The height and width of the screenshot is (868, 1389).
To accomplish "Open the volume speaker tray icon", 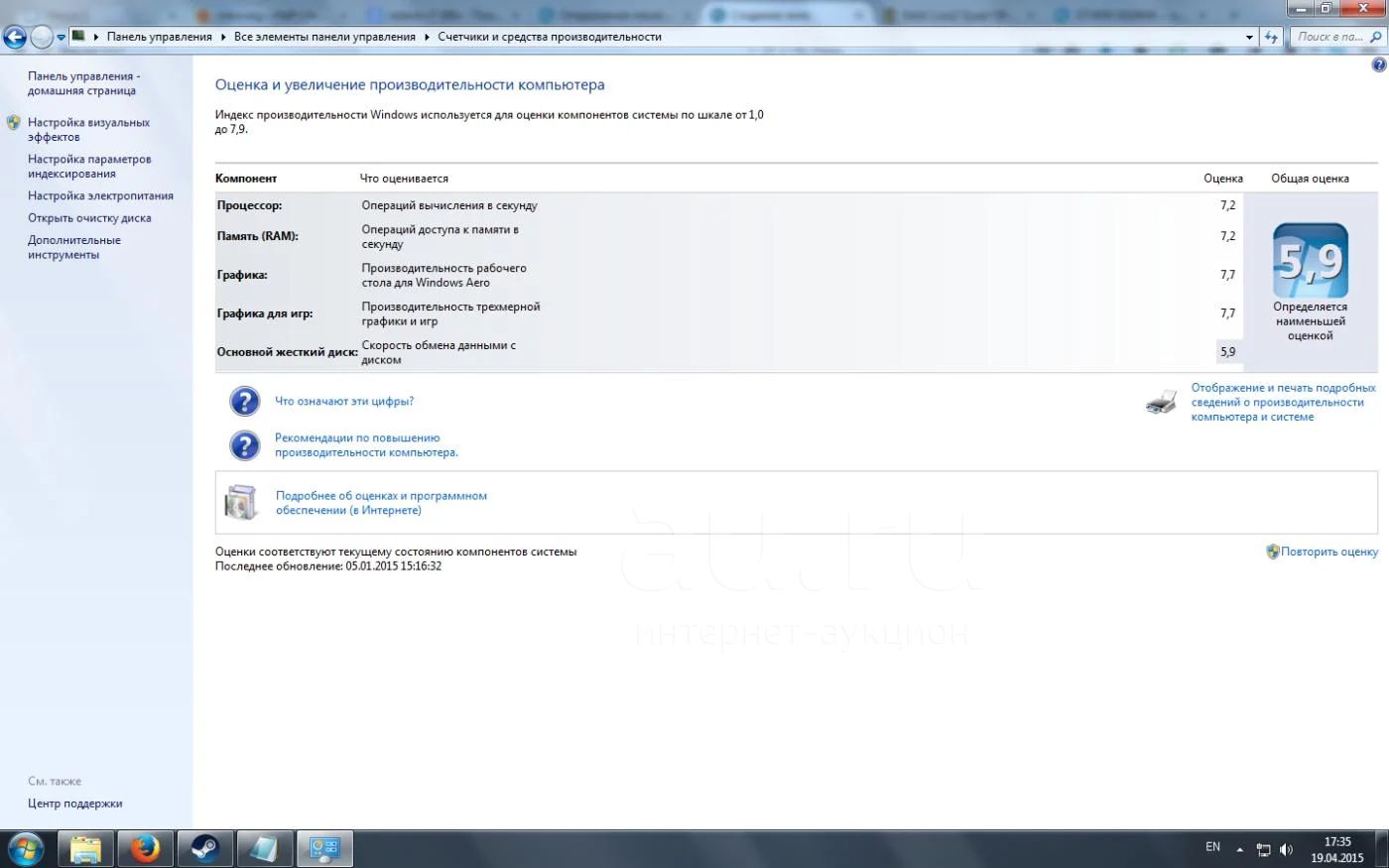I will [1286, 849].
